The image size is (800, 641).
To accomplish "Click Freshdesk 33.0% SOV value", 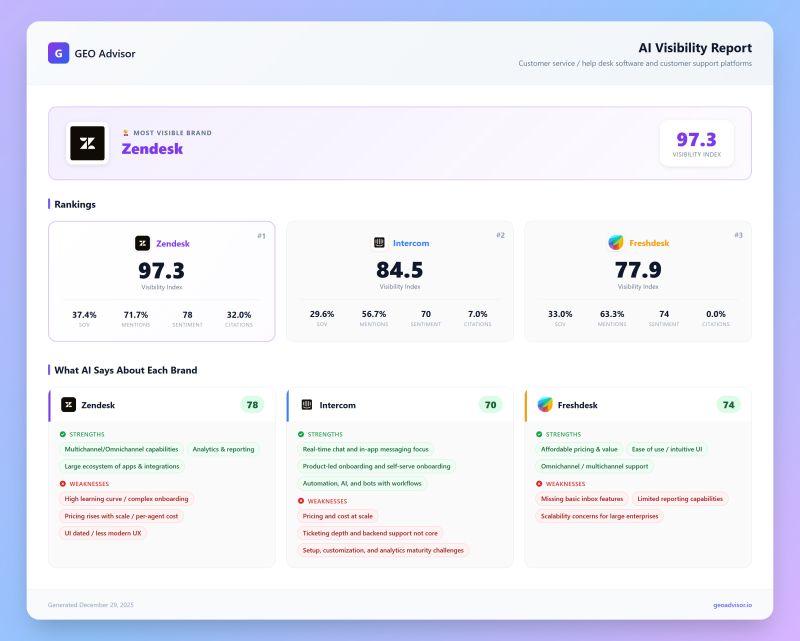I will coord(560,314).
